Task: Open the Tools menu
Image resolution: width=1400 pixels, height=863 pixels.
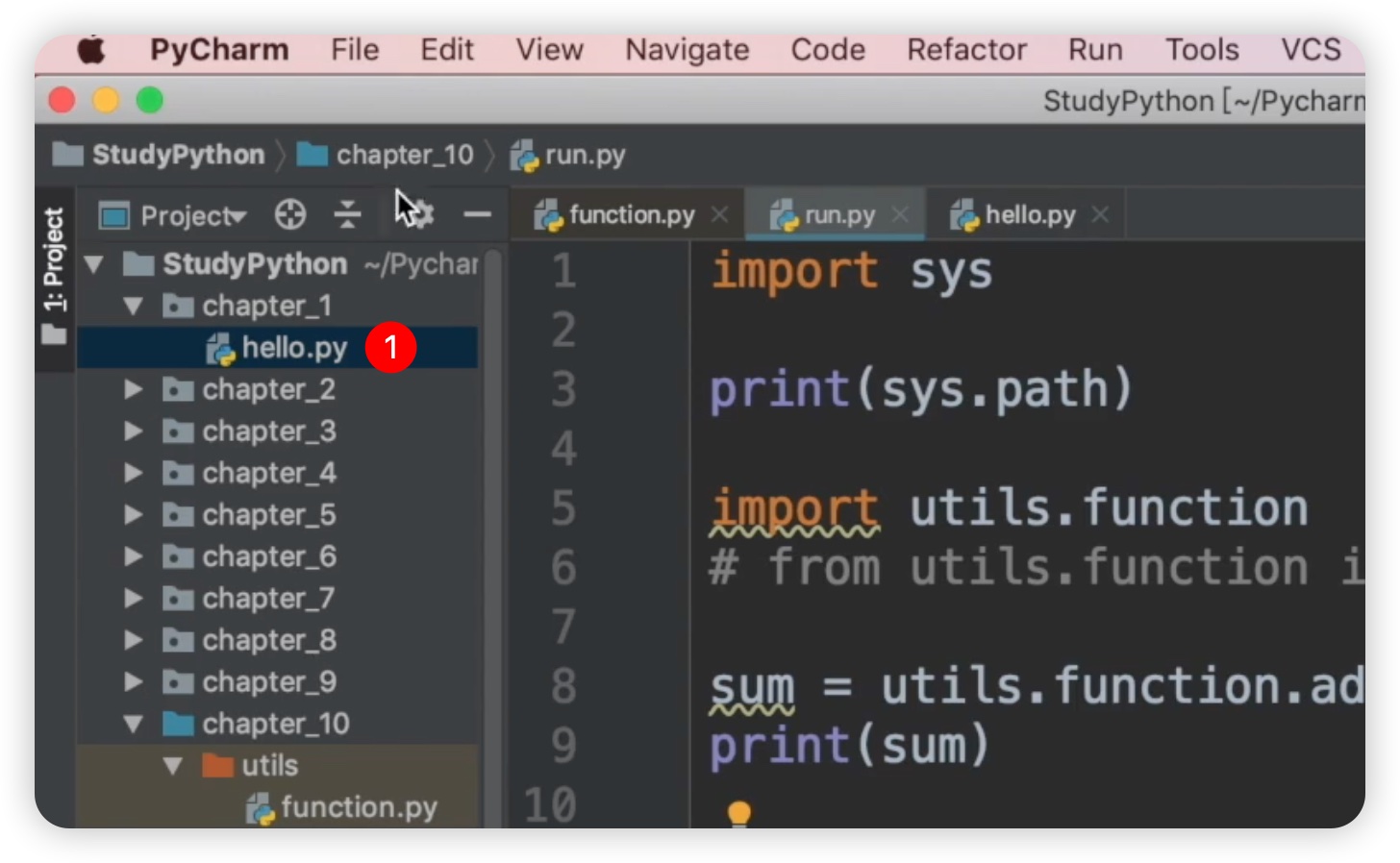Action: tap(1202, 50)
